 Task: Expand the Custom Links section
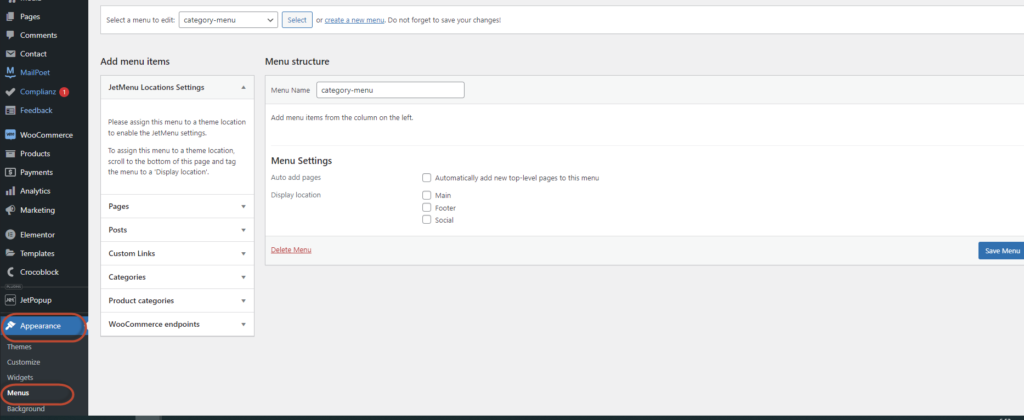point(178,254)
